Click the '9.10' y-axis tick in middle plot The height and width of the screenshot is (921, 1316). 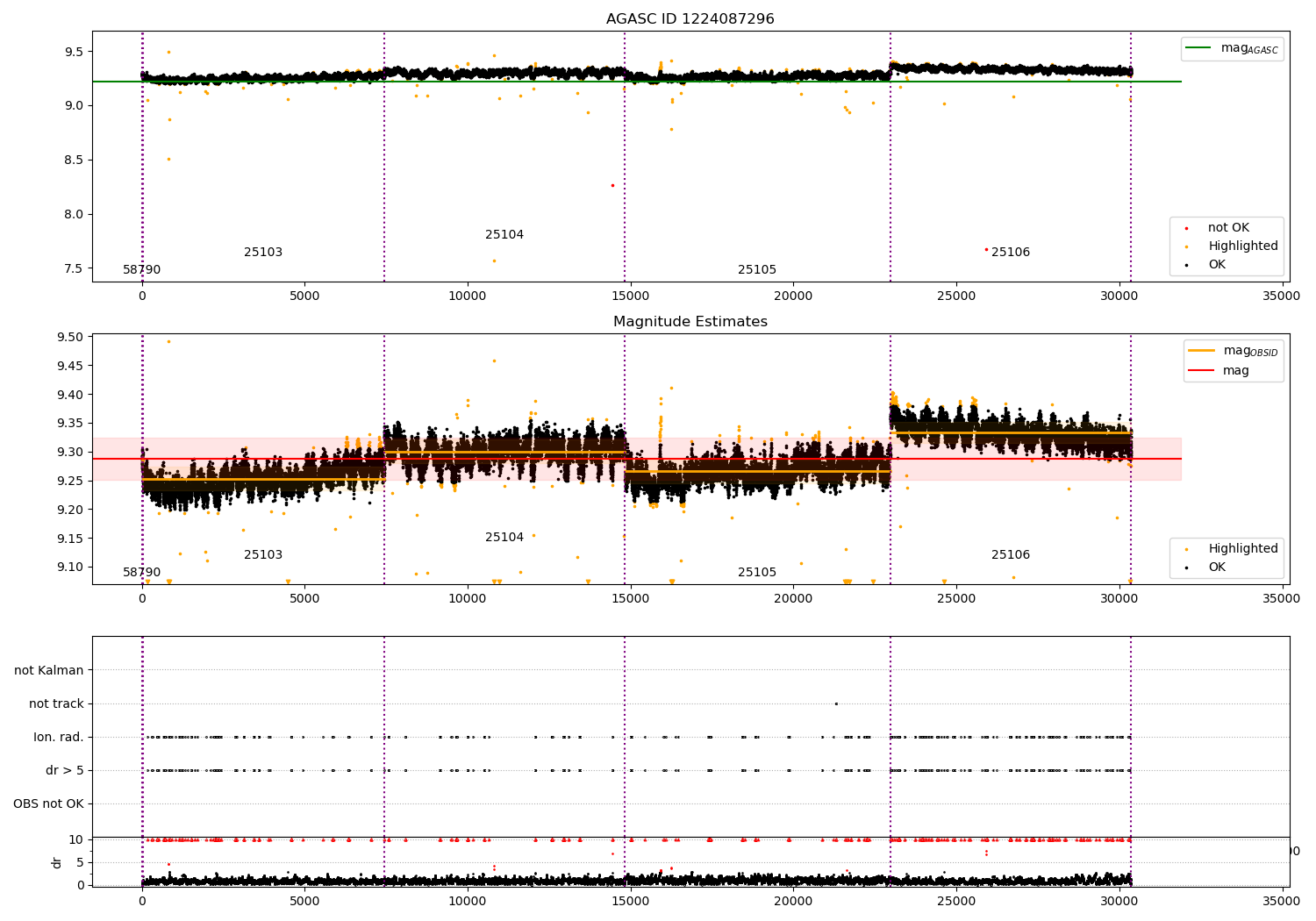70,568
